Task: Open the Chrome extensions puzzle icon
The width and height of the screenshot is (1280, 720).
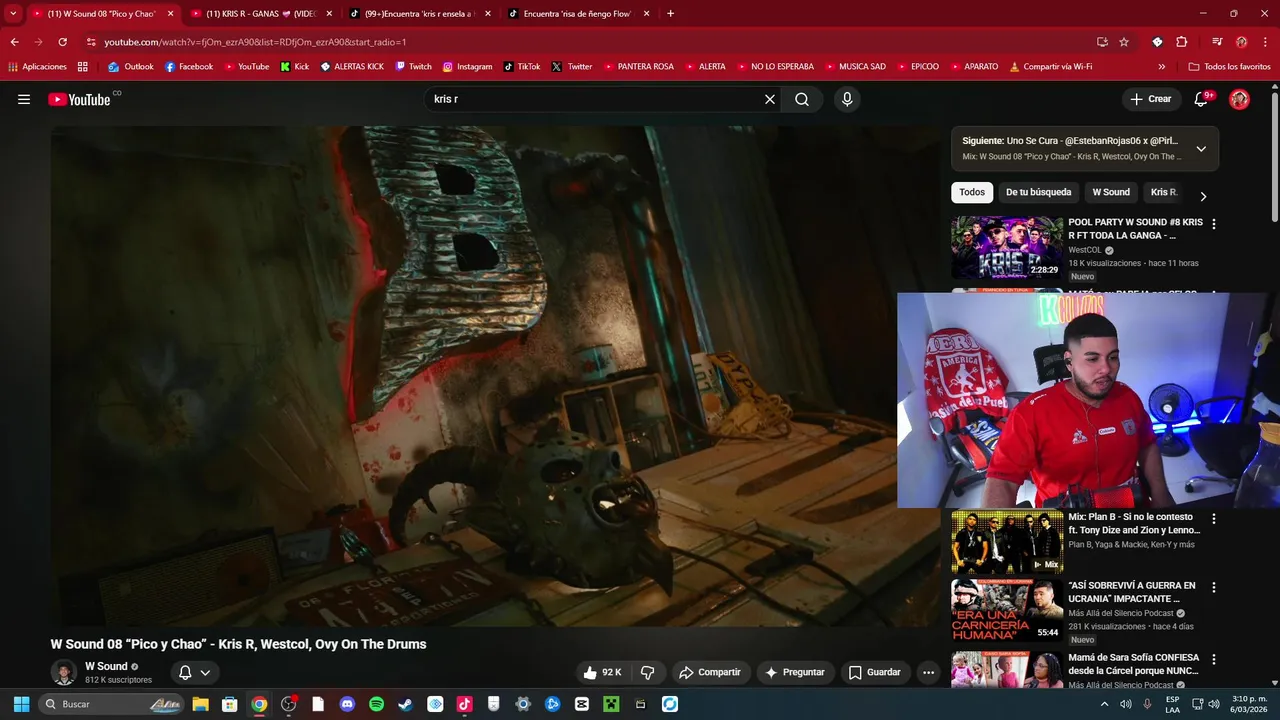Action: 1181,42
